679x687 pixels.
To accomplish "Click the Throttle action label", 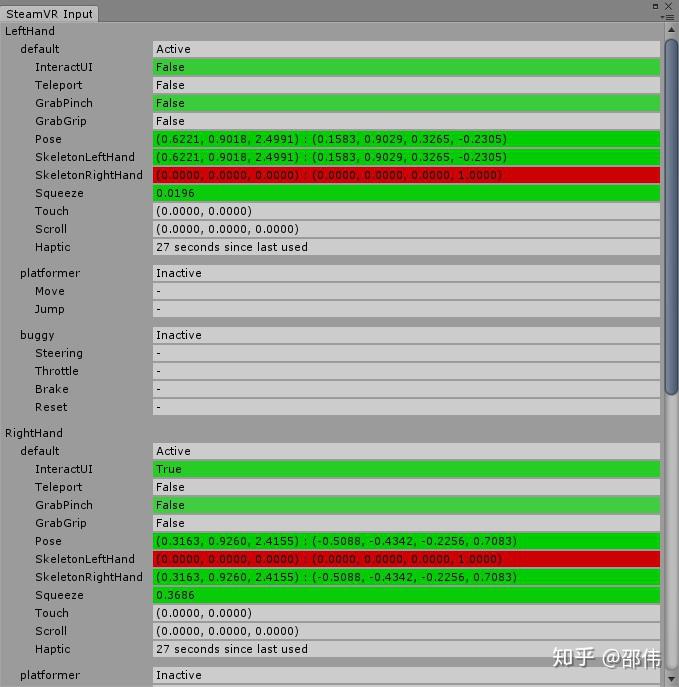I will [x=57, y=371].
